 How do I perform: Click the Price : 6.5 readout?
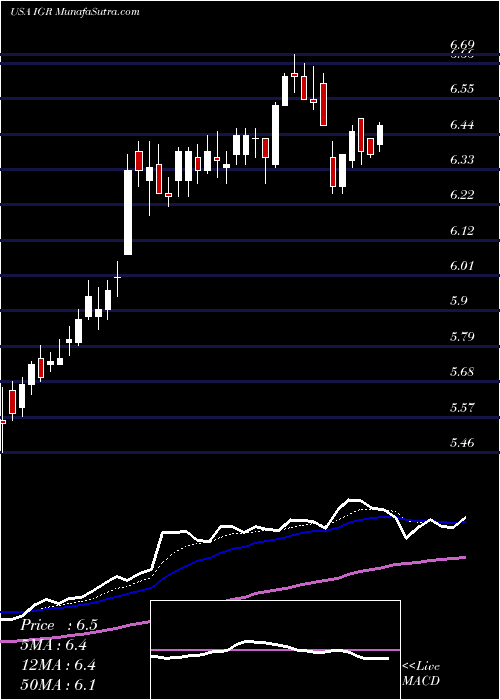58,625
